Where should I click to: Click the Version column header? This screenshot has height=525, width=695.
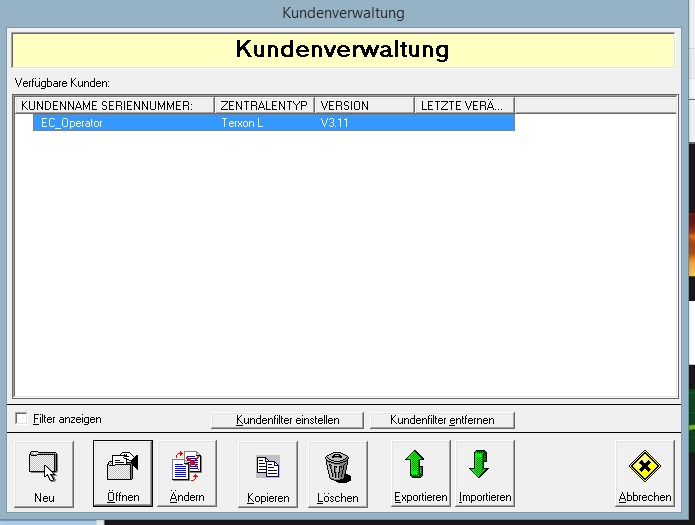364,105
